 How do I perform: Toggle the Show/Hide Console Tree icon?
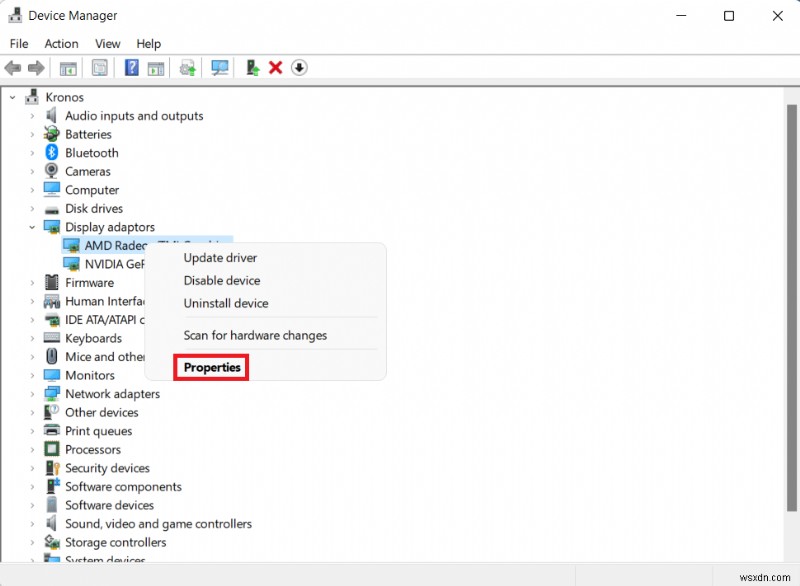pos(67,67)
